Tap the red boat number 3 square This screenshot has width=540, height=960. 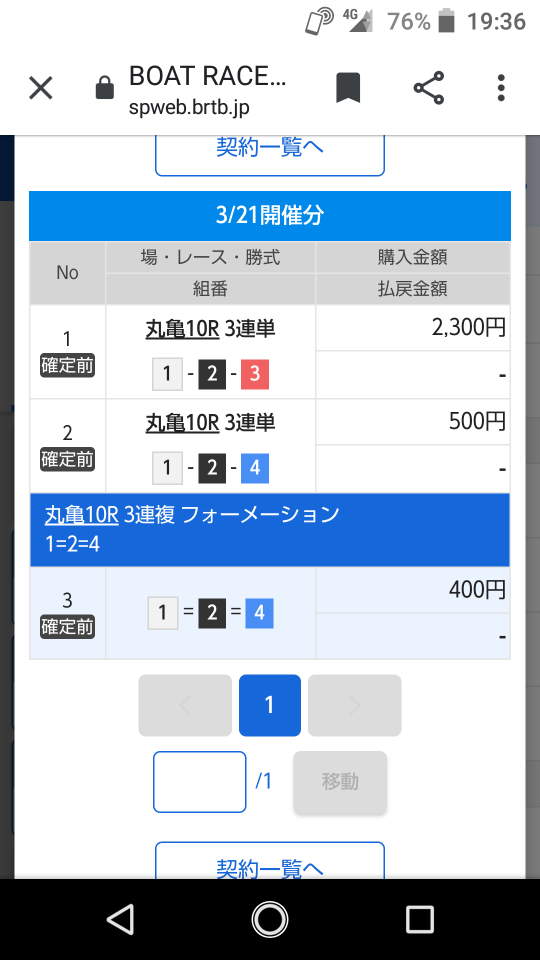[255, 374]
